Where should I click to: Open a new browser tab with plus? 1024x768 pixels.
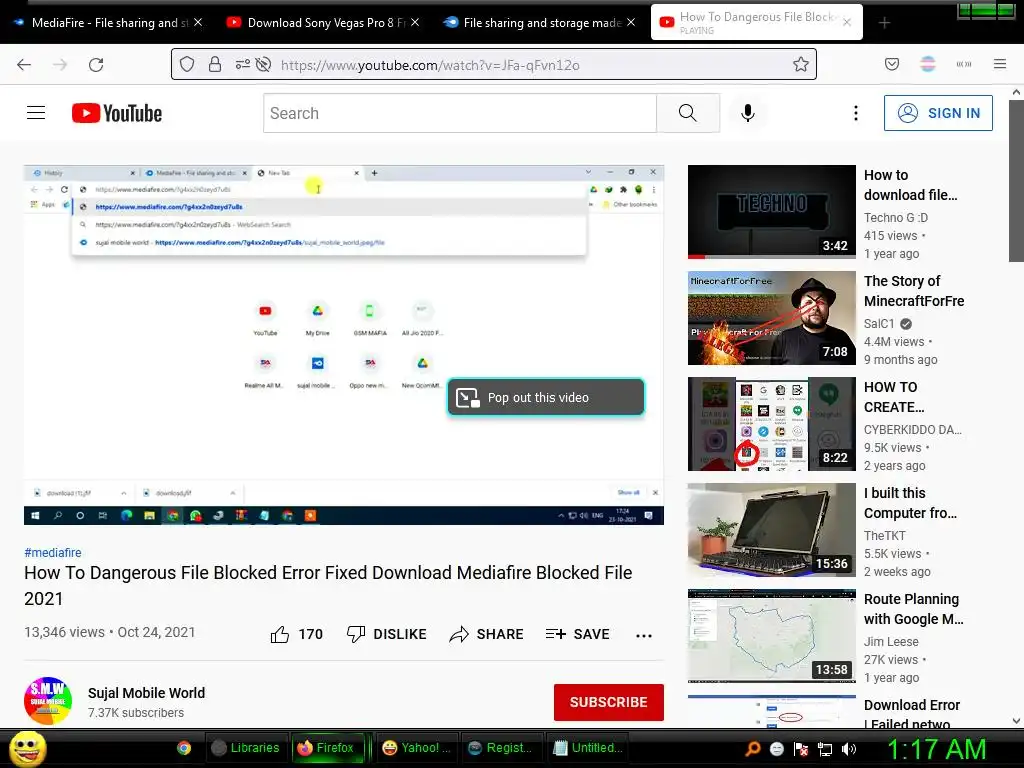[x=884, y=23]
